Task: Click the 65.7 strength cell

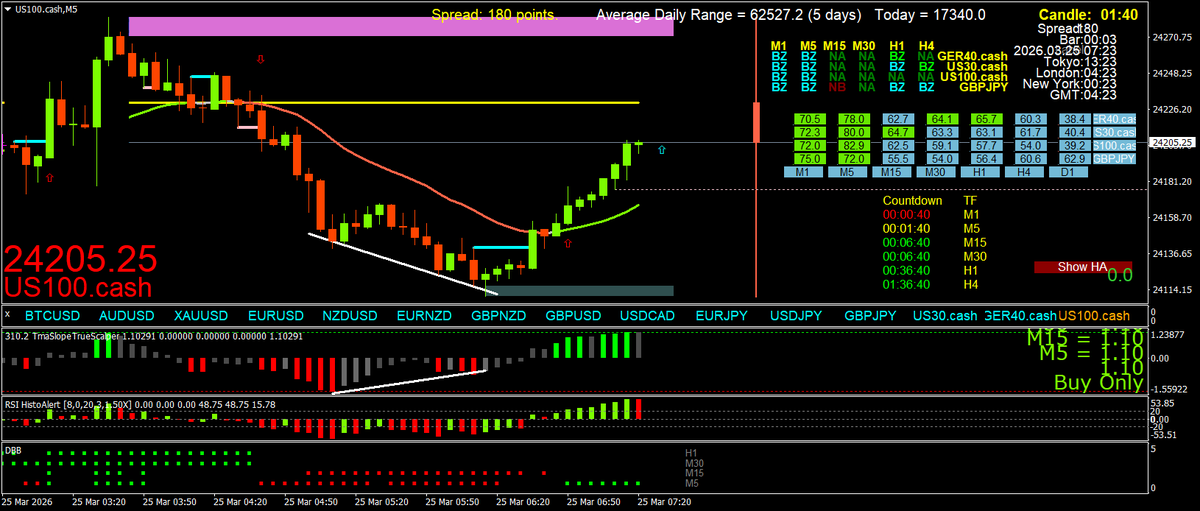Action: [x=986, y=119]
